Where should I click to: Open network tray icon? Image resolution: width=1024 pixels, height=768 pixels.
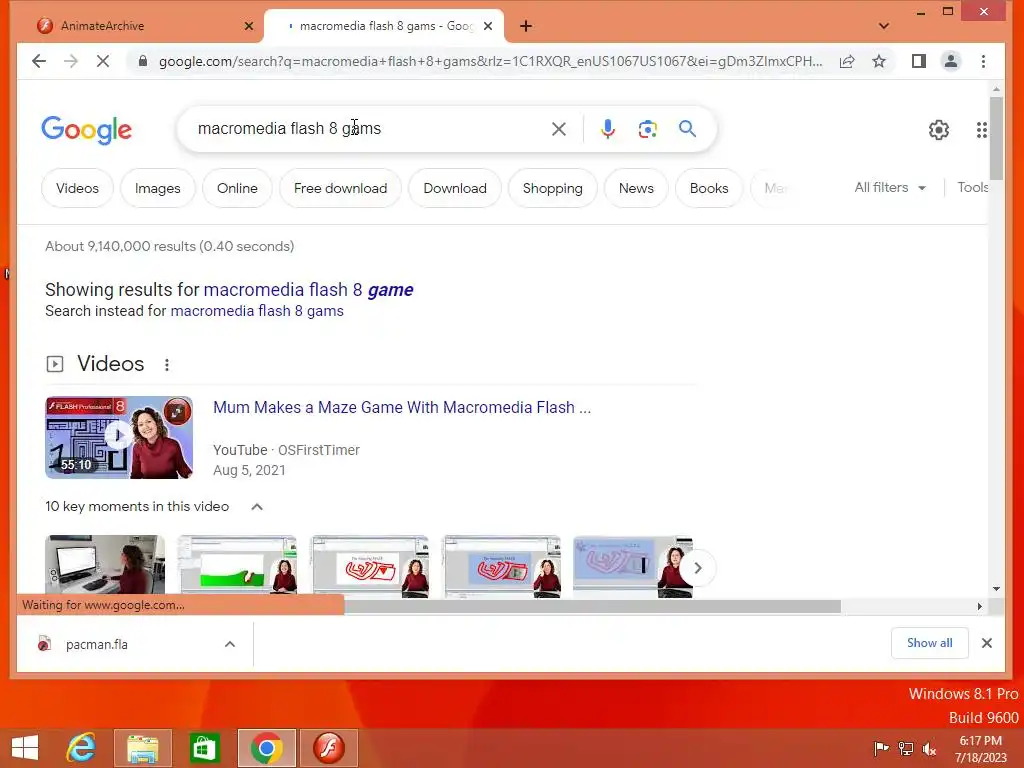(x=906, y=748)
